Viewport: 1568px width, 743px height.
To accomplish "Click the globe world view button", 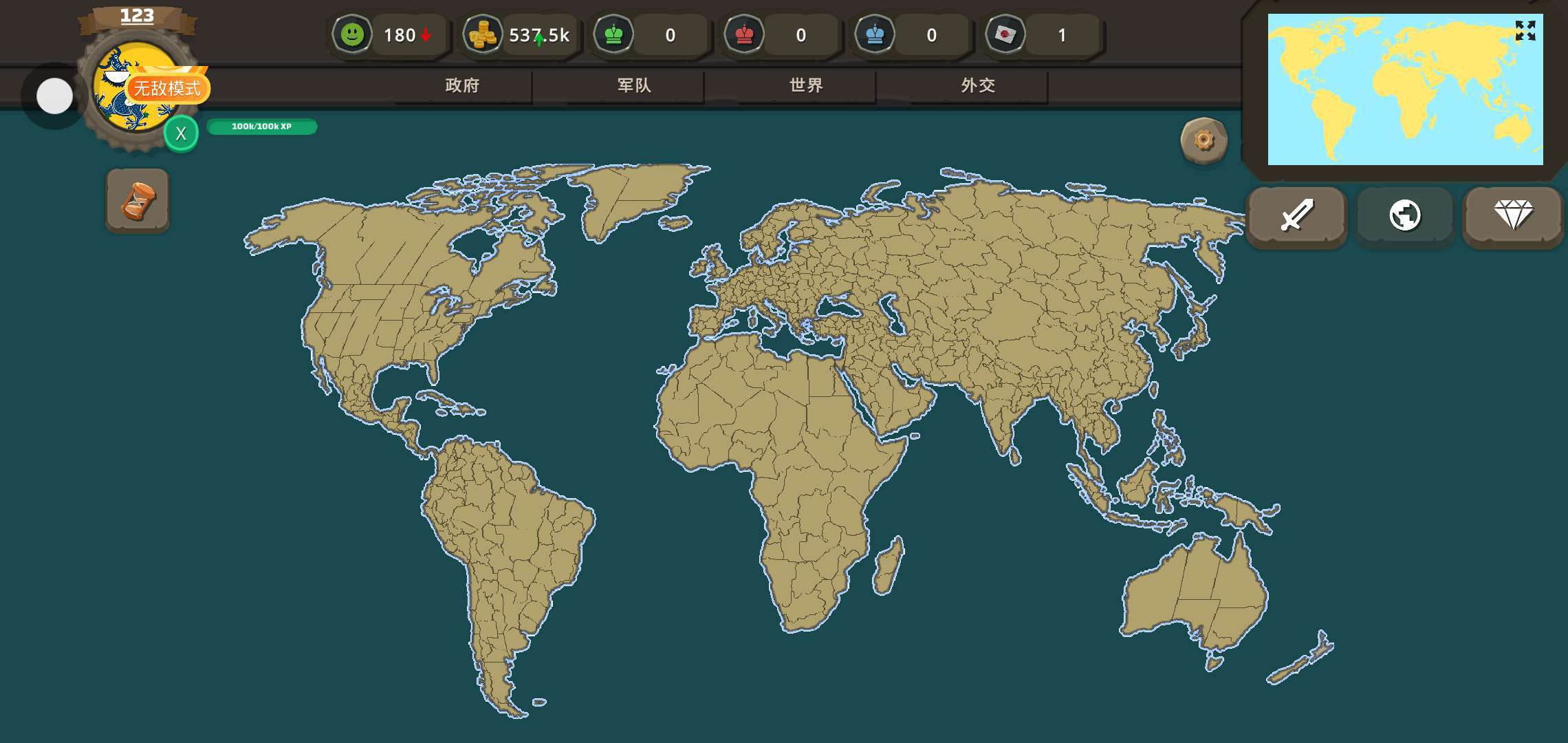I will 1404,216.
